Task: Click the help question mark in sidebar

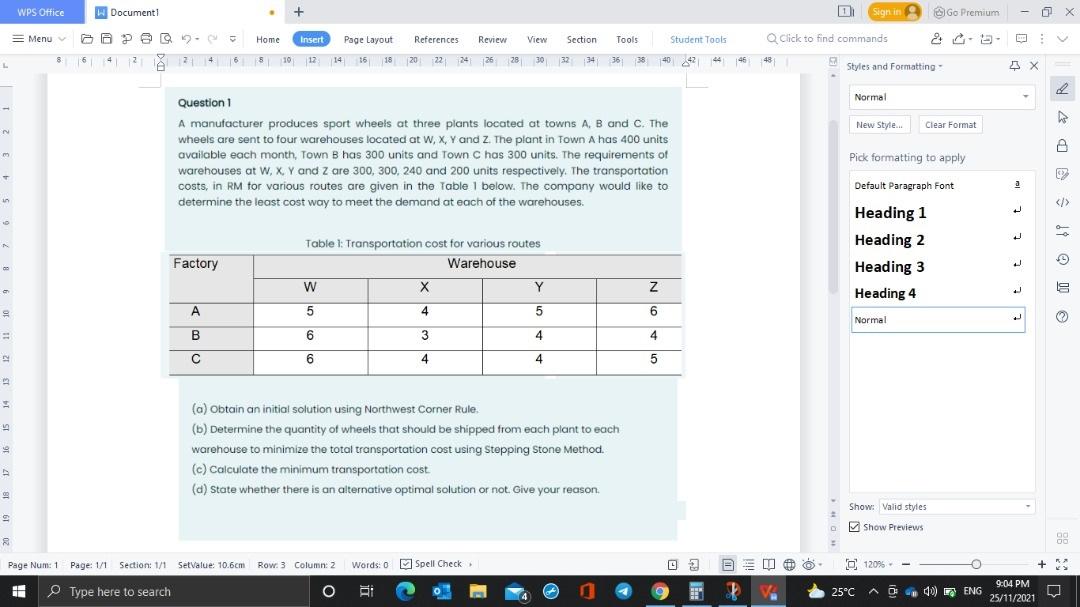Action: [1062, 316]
